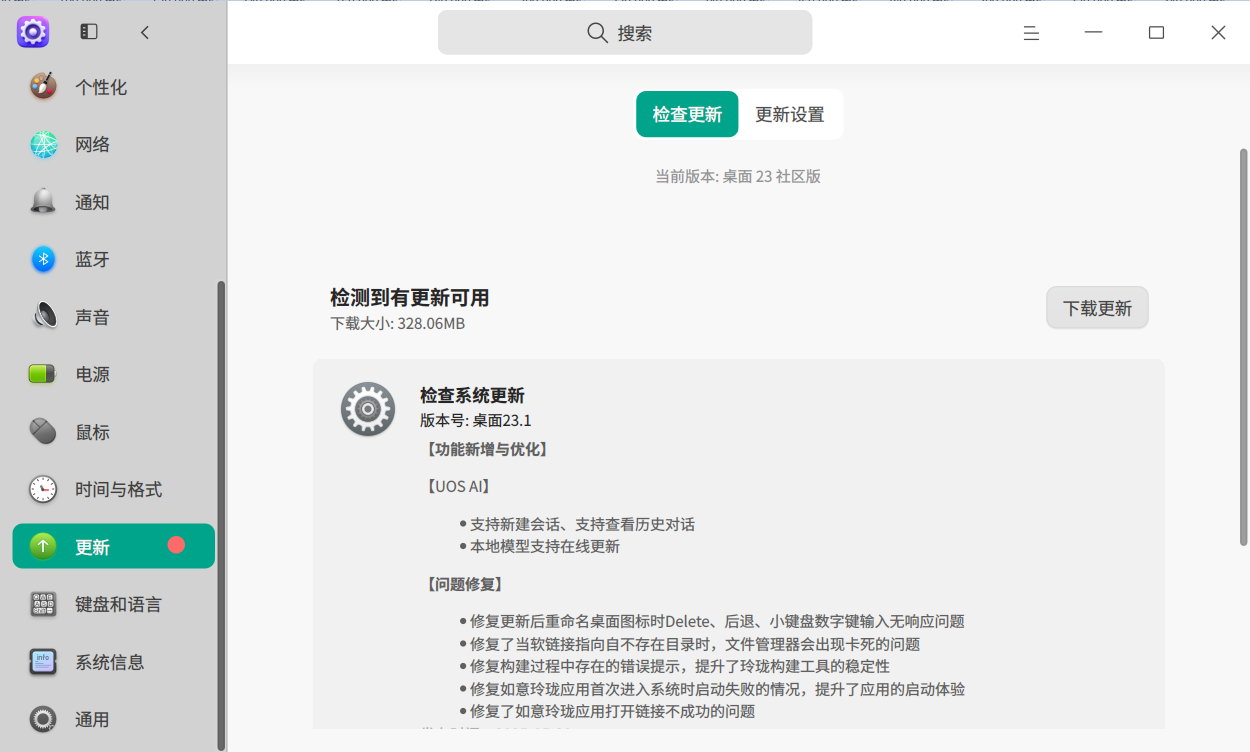The image size is (1250, 752).
Task: Select the 鼠标 mouse icon
Action: tap(43, 432)
